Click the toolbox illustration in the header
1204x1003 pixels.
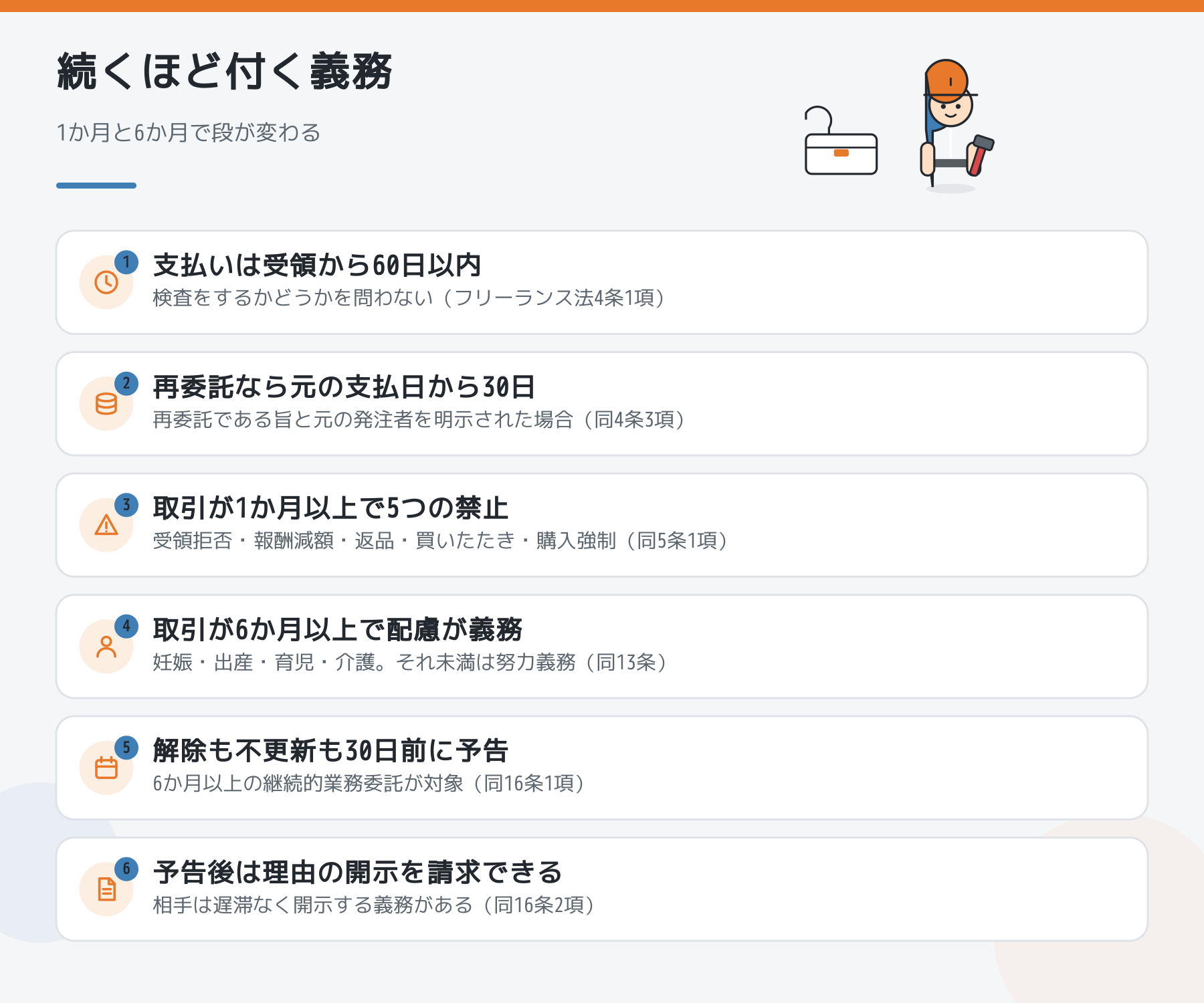841,141
